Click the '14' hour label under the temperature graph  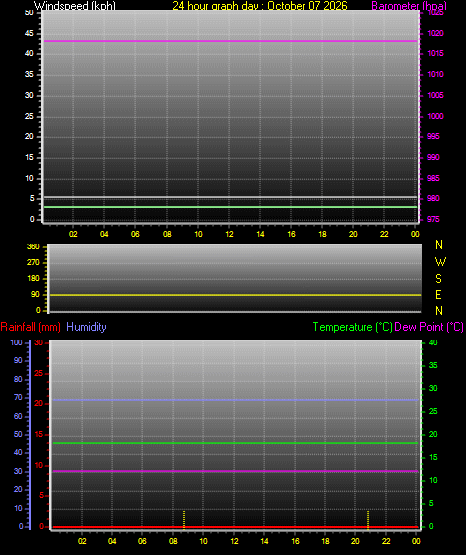264,541
